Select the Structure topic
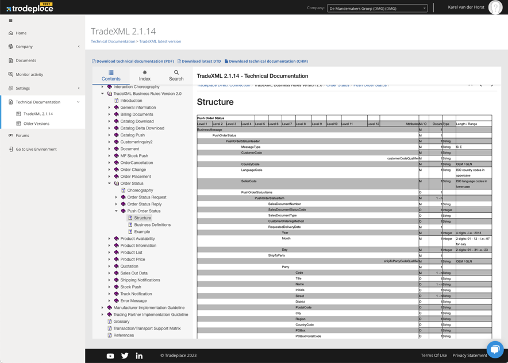The width and height of the screenshot is (508, 363). pyautogui.click(x=143, y=218)
